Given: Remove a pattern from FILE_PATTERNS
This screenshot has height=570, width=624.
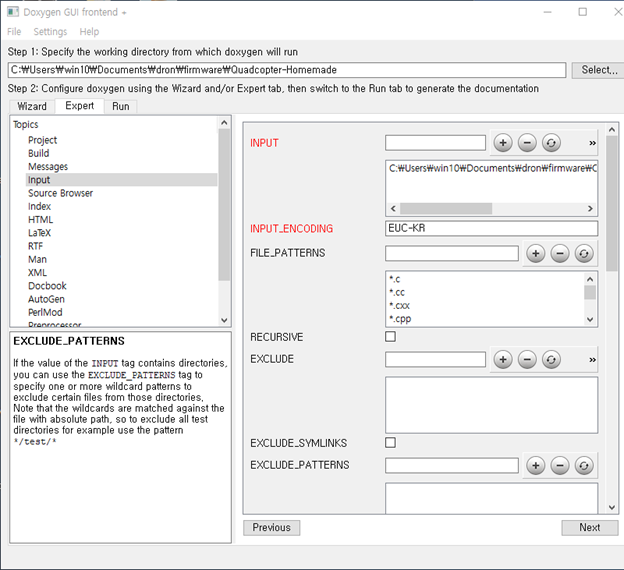Looking at the screenshot, I should [560, 253].
